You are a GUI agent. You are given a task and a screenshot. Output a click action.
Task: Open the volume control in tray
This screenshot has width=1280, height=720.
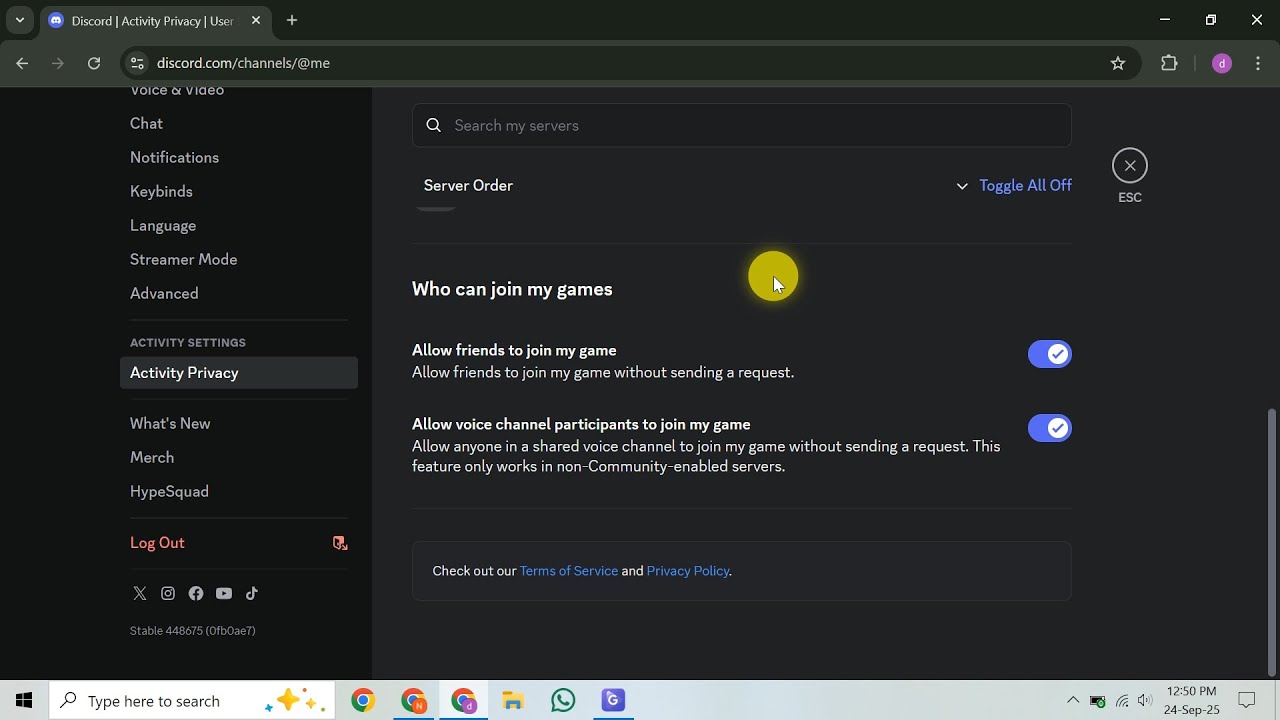pos(1145,701)
